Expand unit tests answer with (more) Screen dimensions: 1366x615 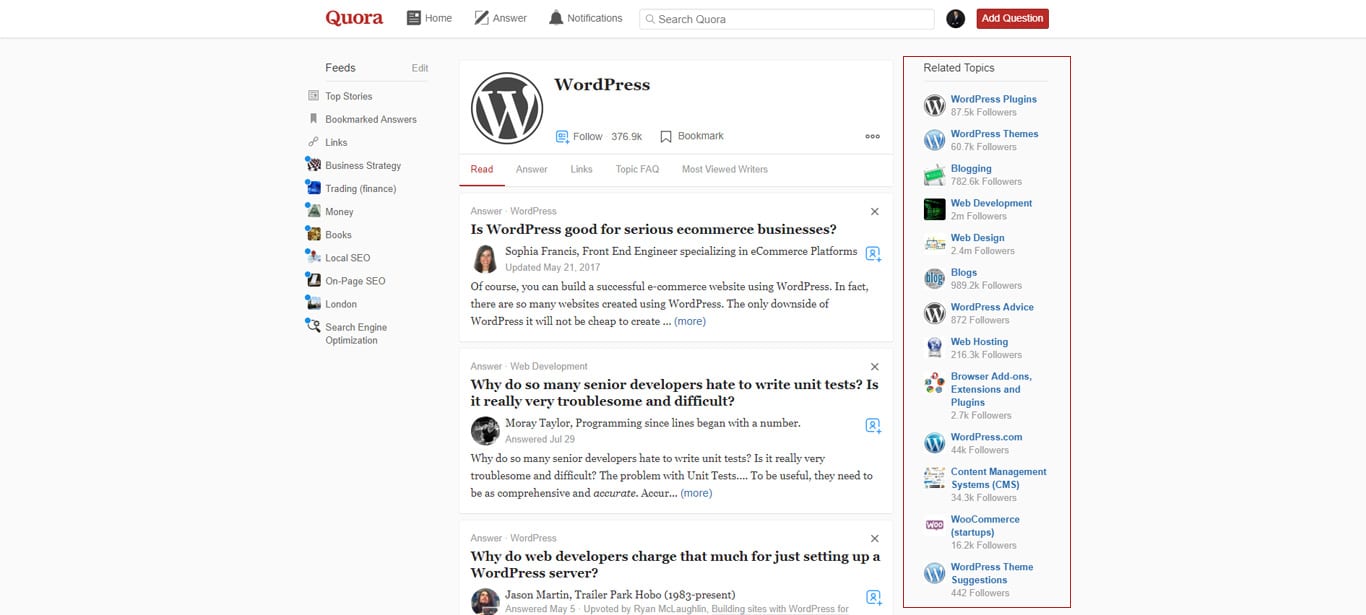coord(696,493)
